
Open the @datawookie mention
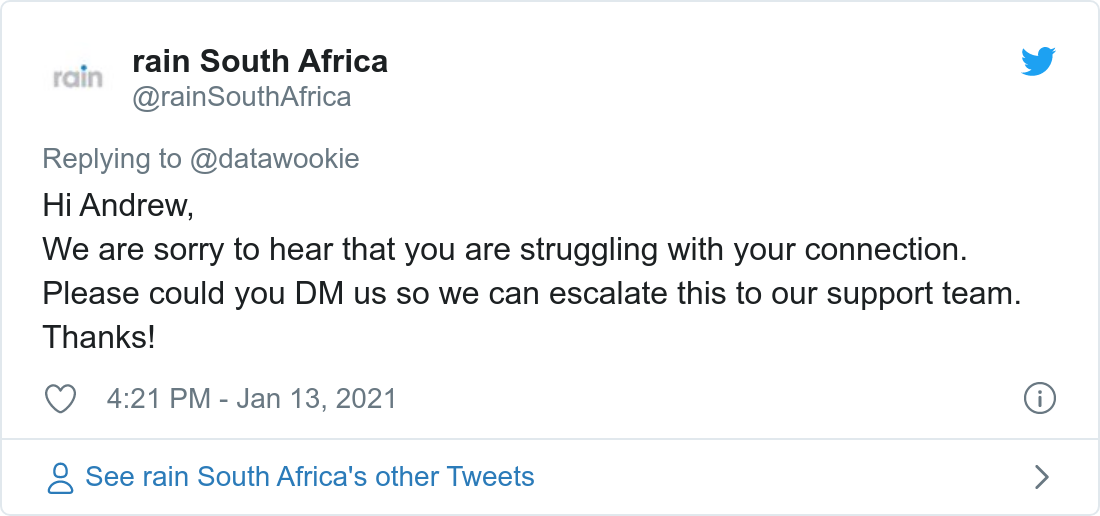pos(274,159)
